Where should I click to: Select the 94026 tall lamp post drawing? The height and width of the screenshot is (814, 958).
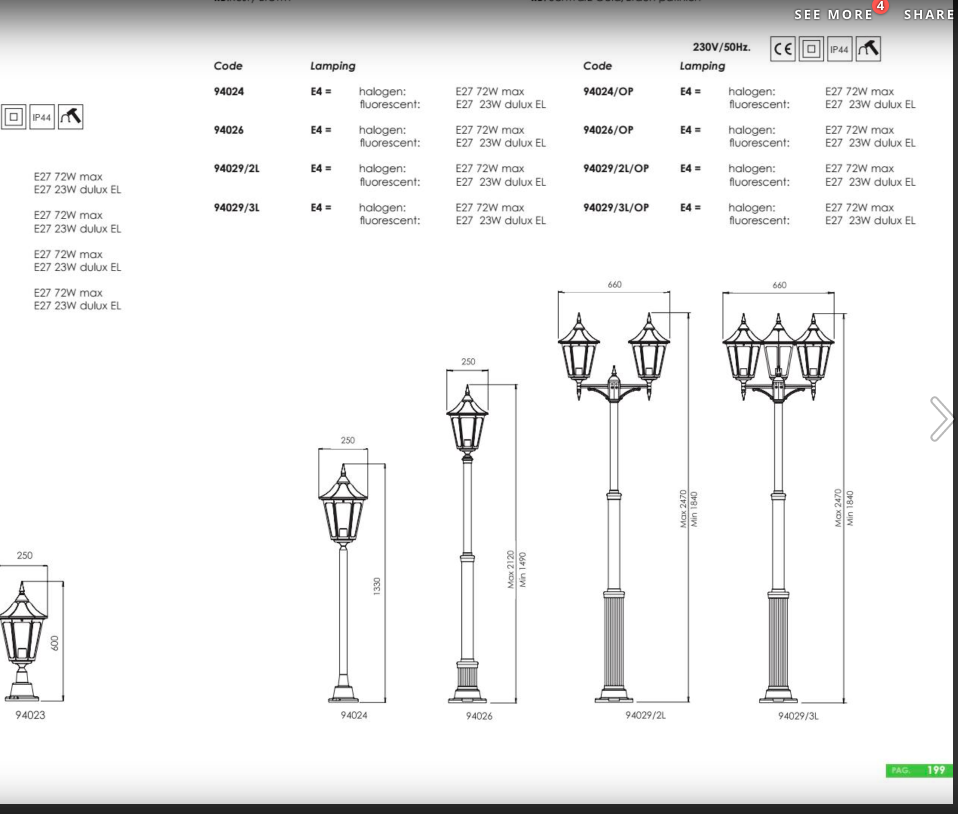click(x=466, y=540)
